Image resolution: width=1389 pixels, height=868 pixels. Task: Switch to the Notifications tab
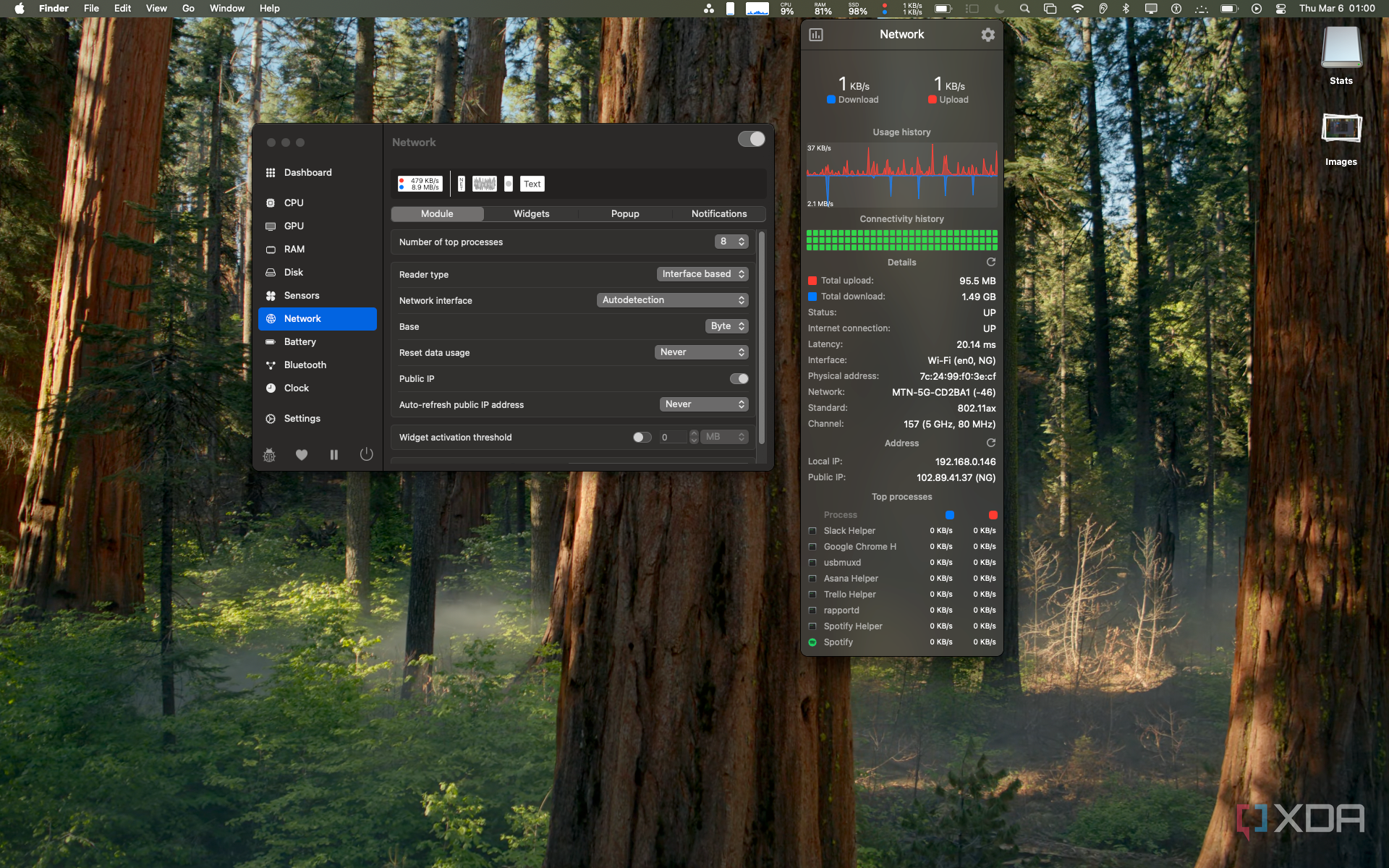tap(719, 214)
